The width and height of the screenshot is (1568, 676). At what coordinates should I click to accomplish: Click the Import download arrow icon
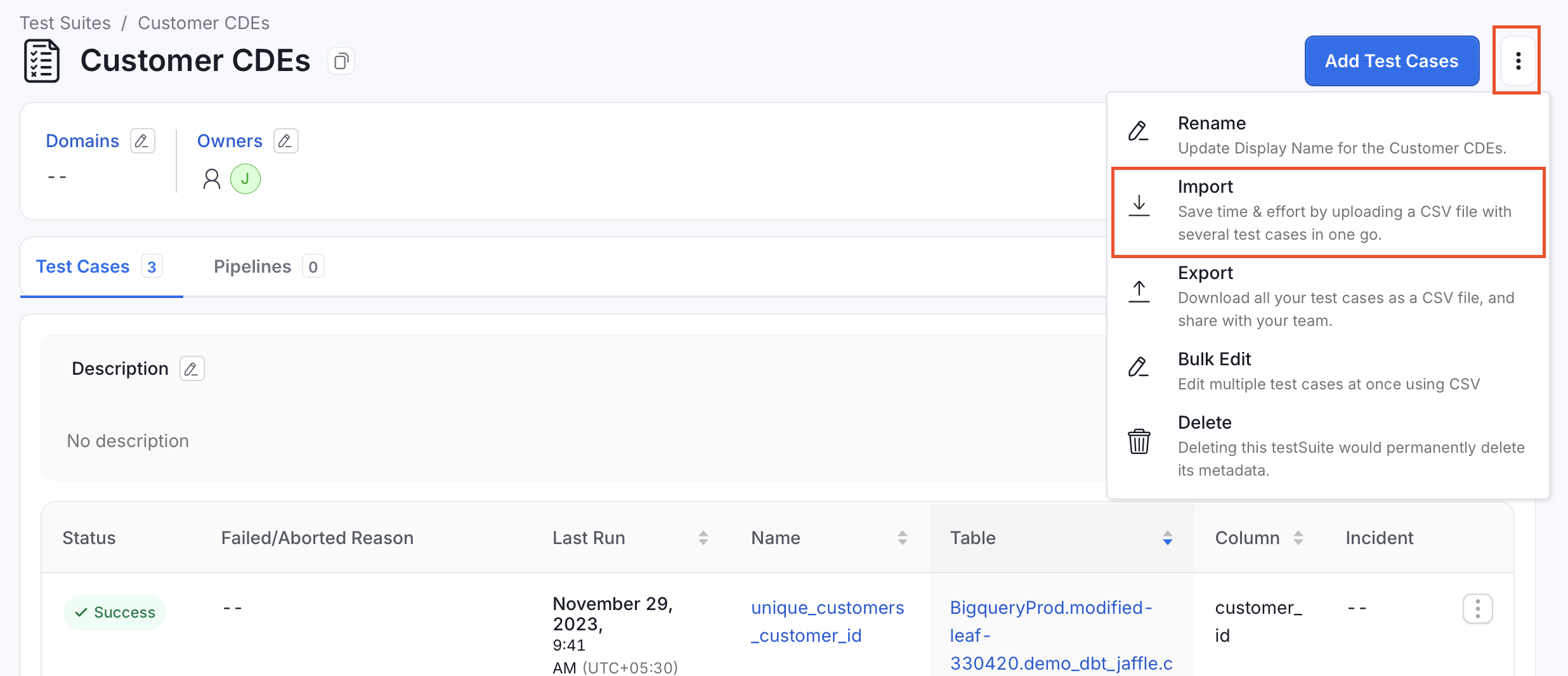click(x=1139, y=205)
